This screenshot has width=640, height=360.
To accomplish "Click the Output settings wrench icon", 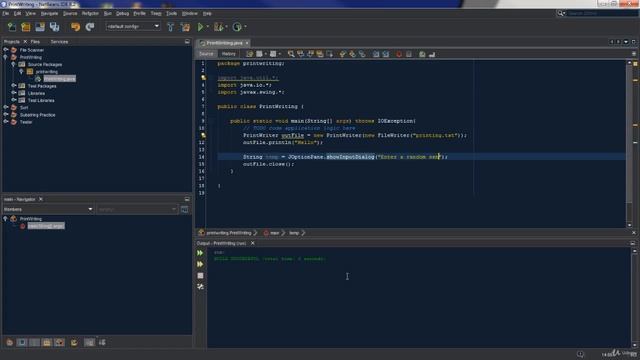I will coord(200,287).
